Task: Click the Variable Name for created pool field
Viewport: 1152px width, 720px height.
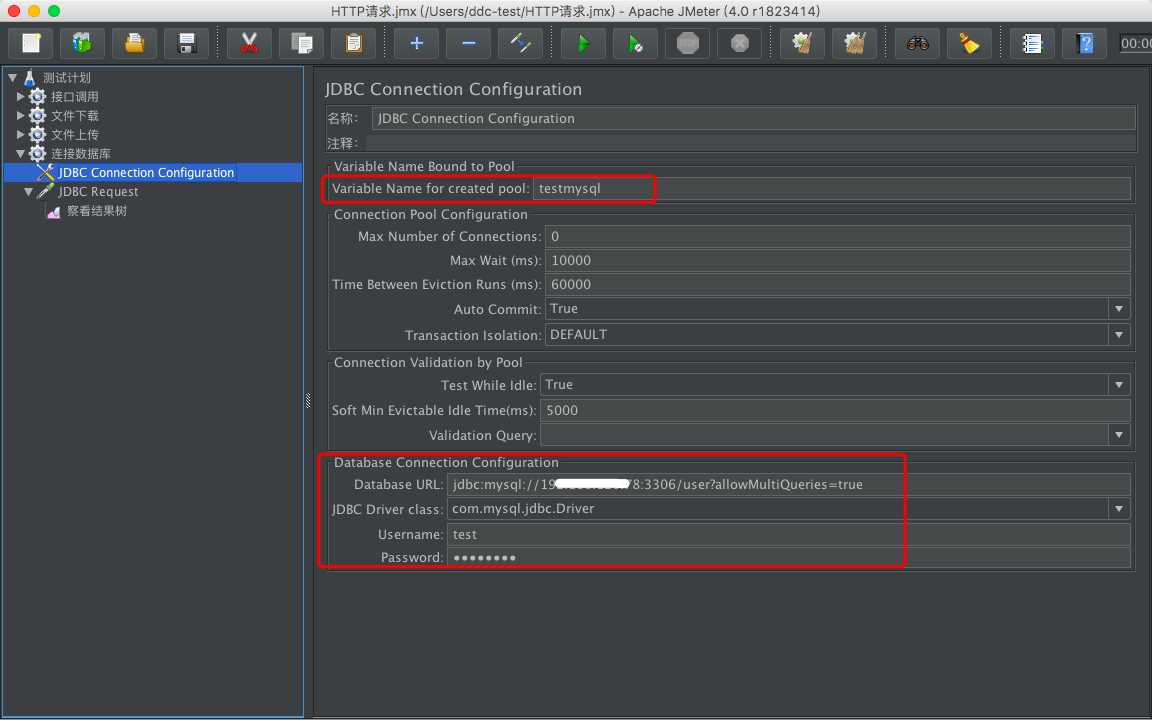Action: 832,189
